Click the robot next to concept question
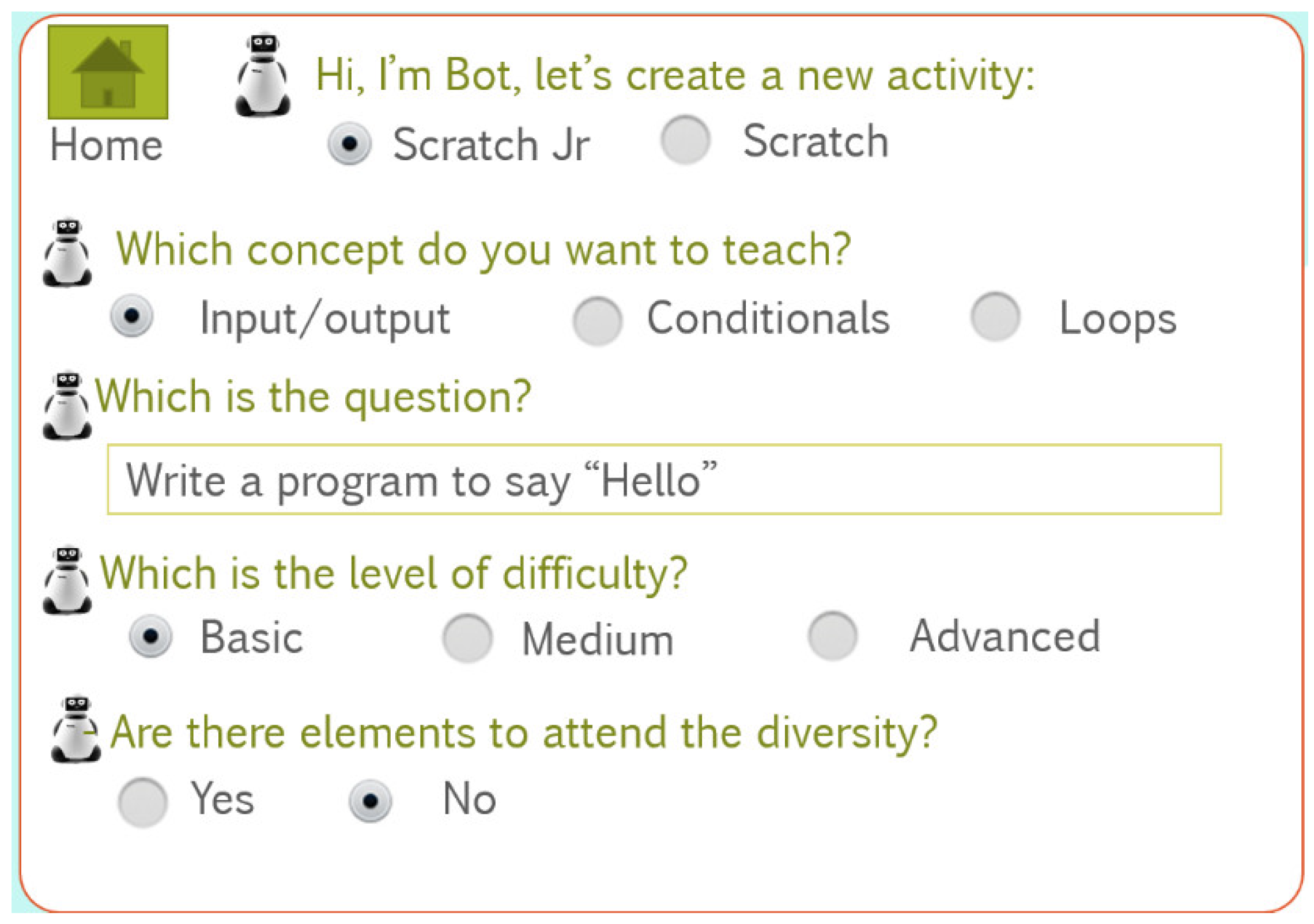The width and height of the screenshot is (1314, 924). [67, 252]
